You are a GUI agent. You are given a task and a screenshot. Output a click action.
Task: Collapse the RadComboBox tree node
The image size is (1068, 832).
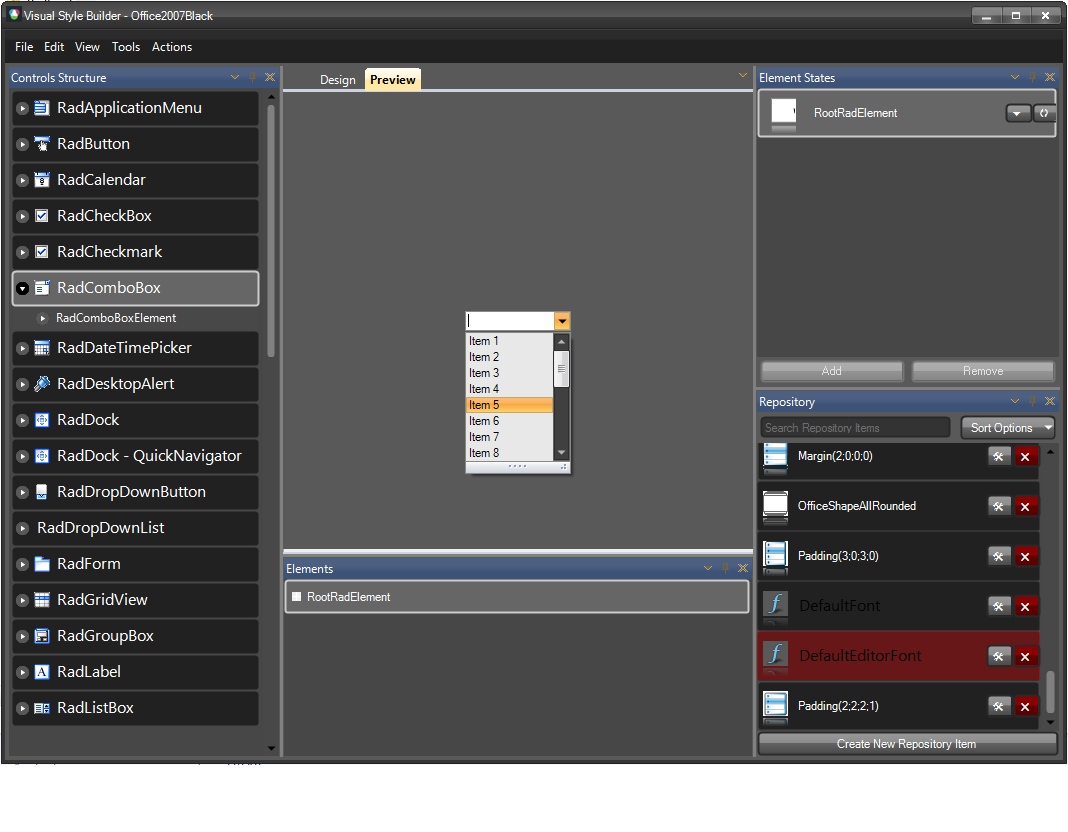[22, 289]
